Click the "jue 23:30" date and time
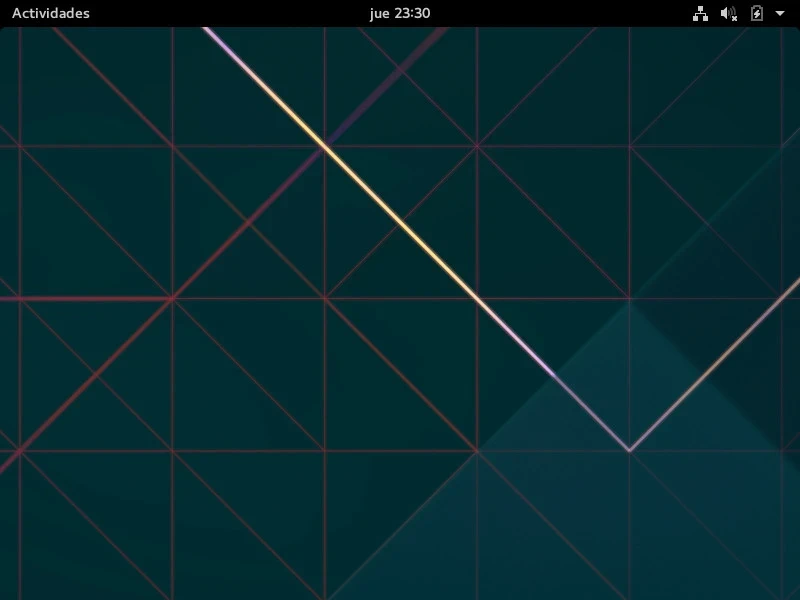The image size is (800, 600). click(399, 13)
